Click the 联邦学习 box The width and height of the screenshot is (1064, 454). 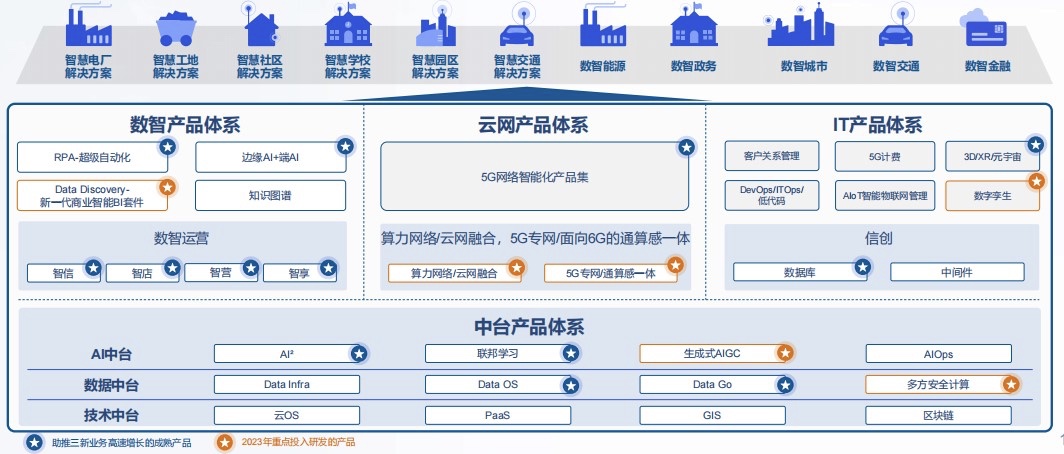pyautogui.click(x=497, y=353)
